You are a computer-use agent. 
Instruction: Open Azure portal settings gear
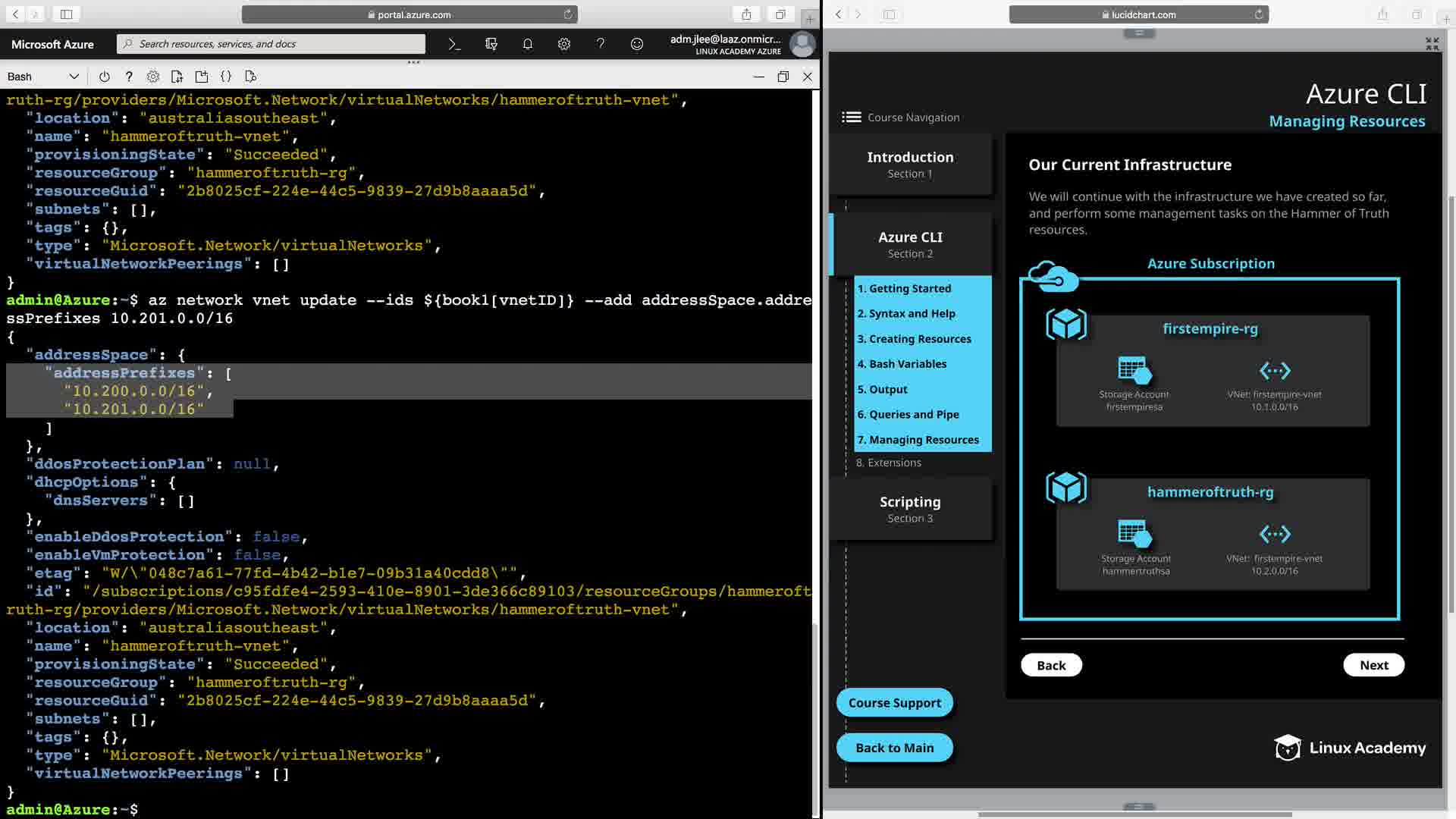(x=564, y=44)
